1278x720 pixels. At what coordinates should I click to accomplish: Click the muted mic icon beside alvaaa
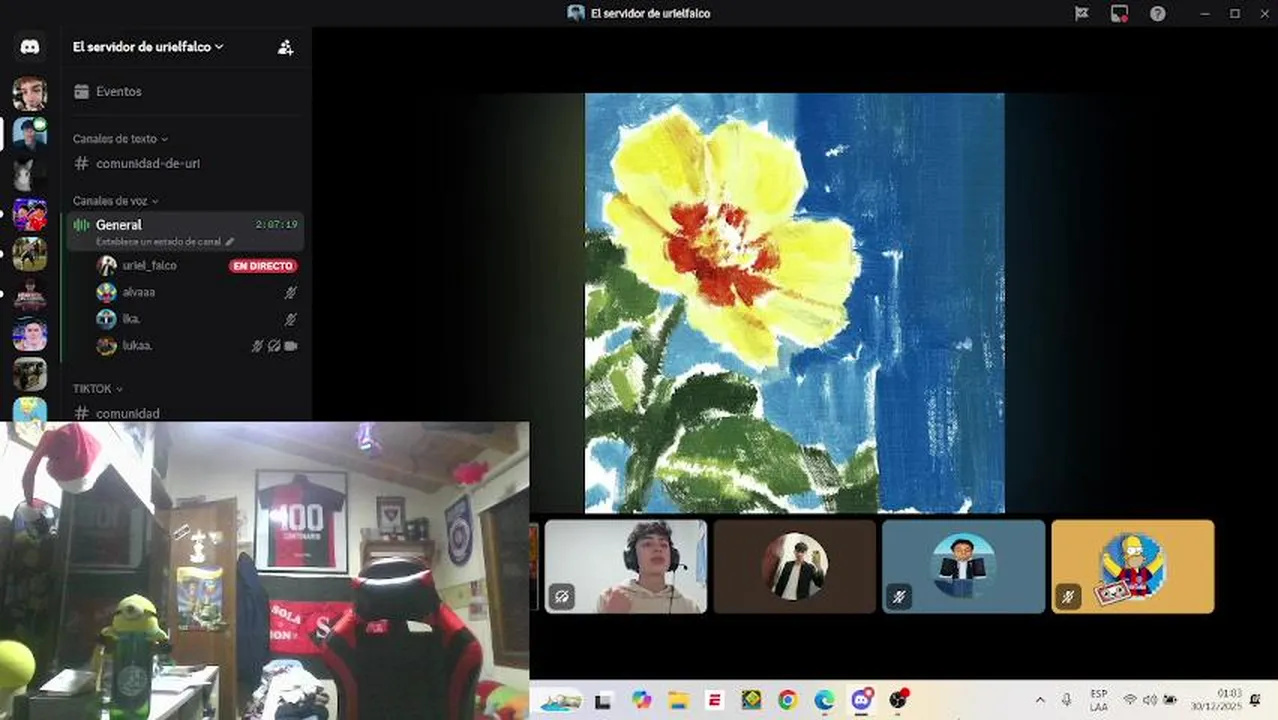point(291,292)
